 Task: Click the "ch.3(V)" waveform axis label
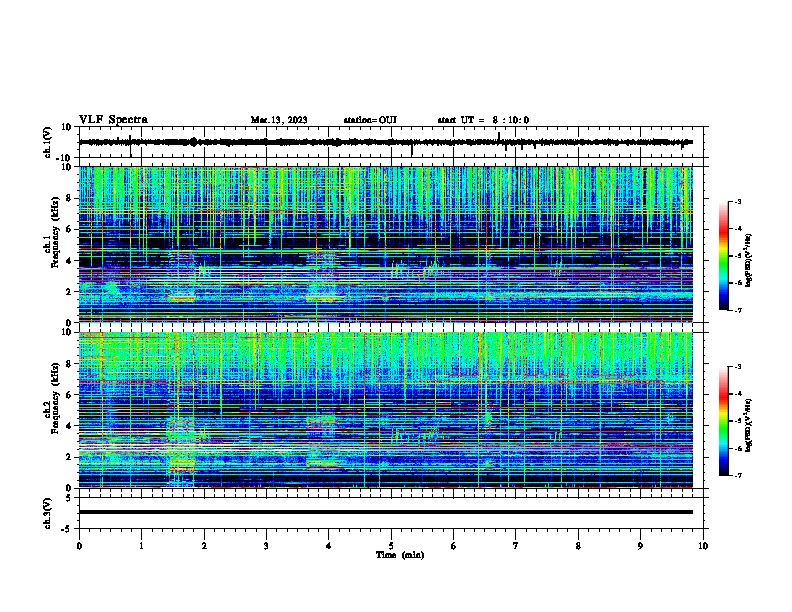(x=48, y=513)
